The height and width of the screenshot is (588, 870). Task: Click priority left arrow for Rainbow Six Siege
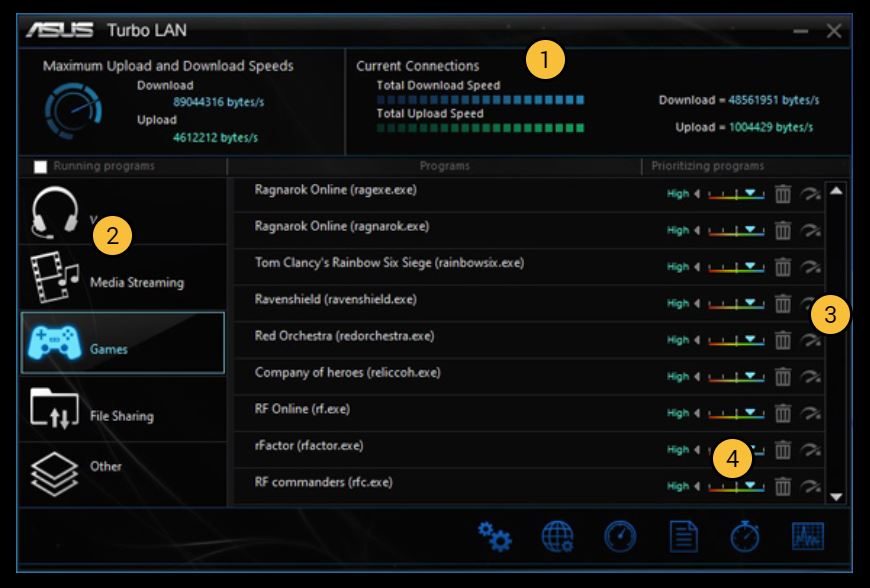[697, 267]
